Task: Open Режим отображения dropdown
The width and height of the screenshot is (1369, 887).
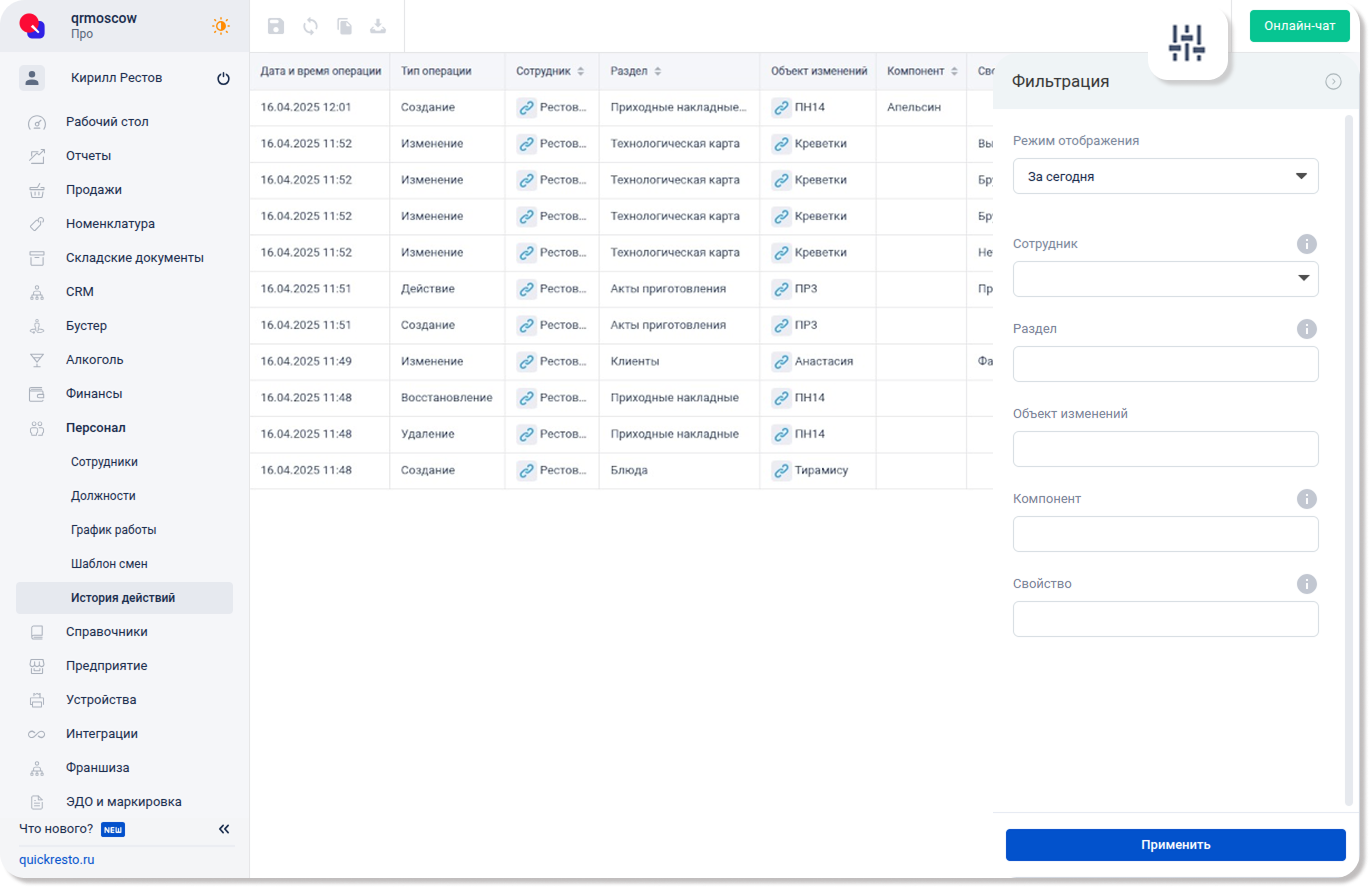Action: coord(1165,176)
